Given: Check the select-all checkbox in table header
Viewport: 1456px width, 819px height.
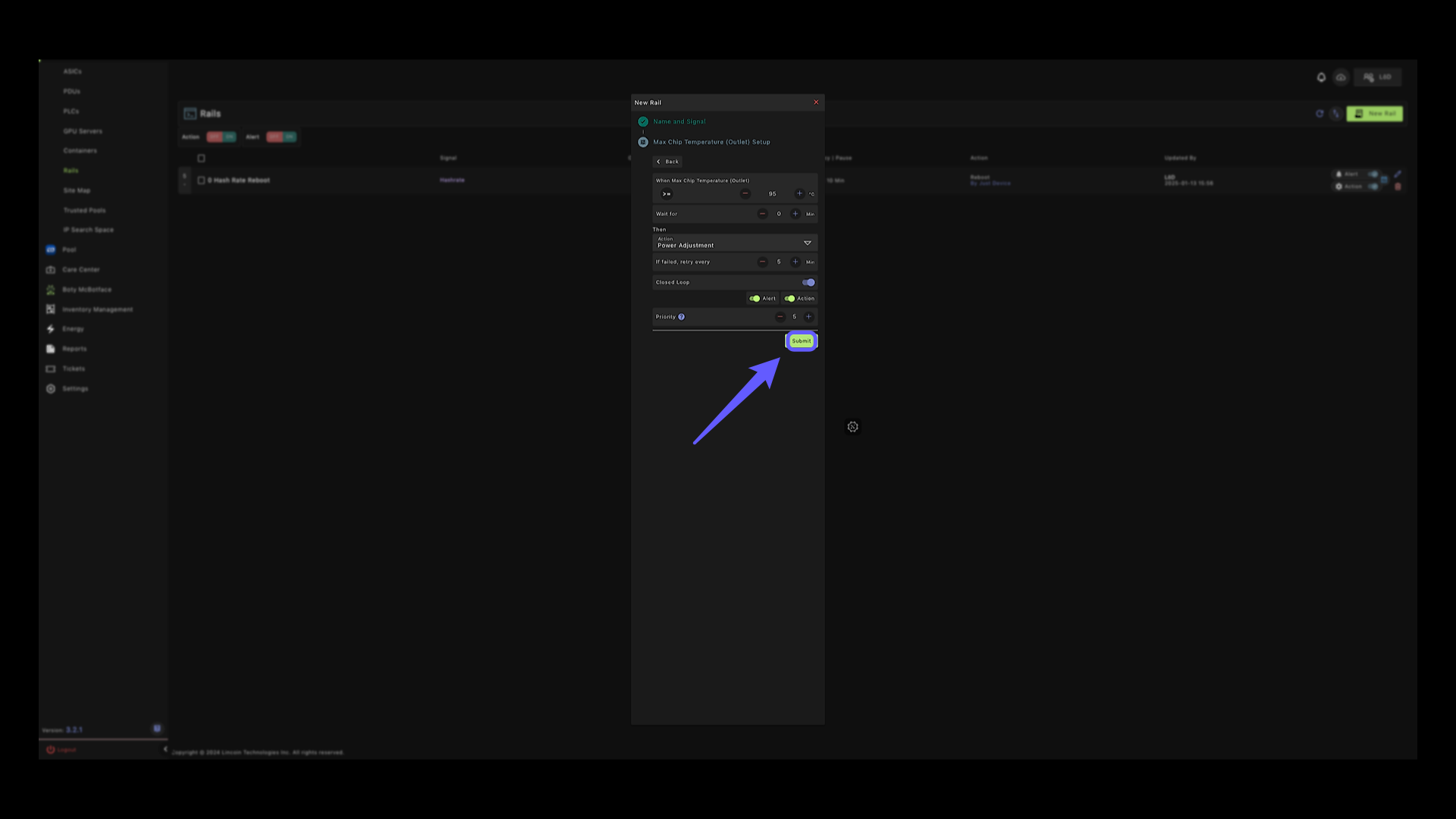Looking at the screenshot, I should coord(201,158).
